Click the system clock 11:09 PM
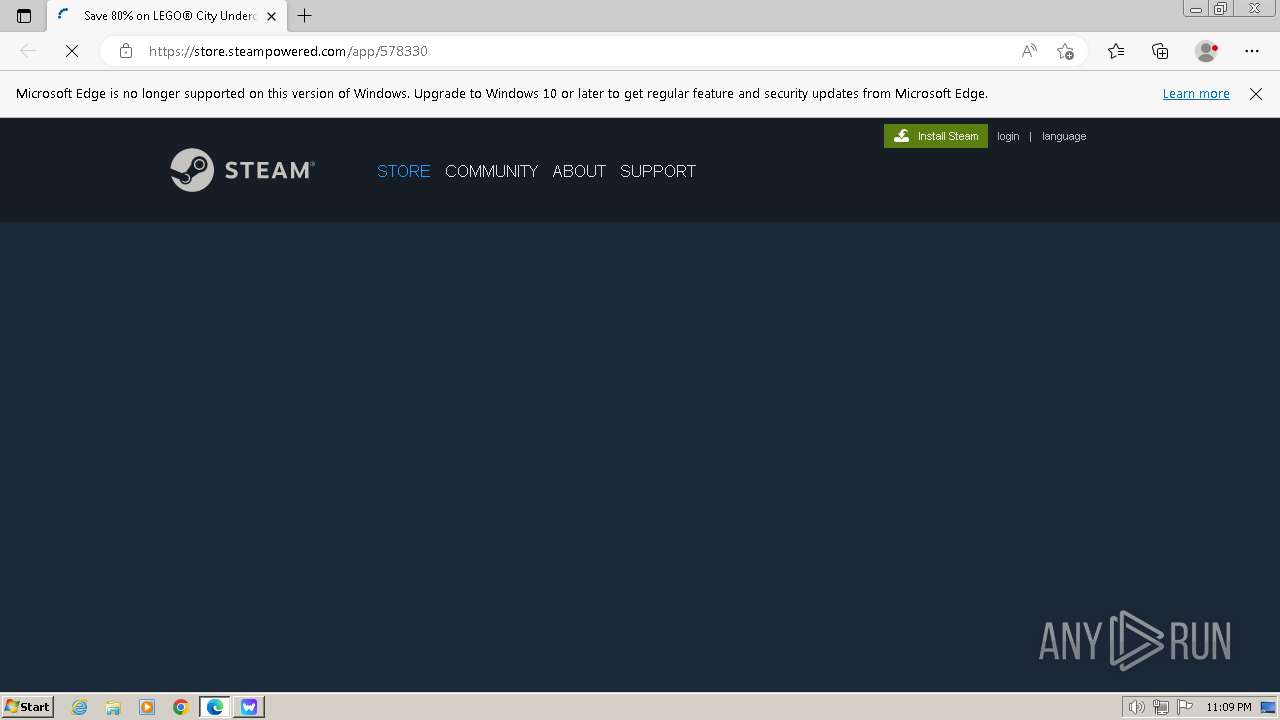1280x720 pixels. coord(1229,707)
